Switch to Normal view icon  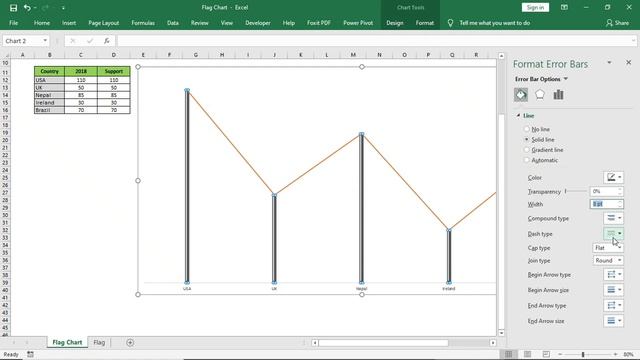(x=508, y=354)
